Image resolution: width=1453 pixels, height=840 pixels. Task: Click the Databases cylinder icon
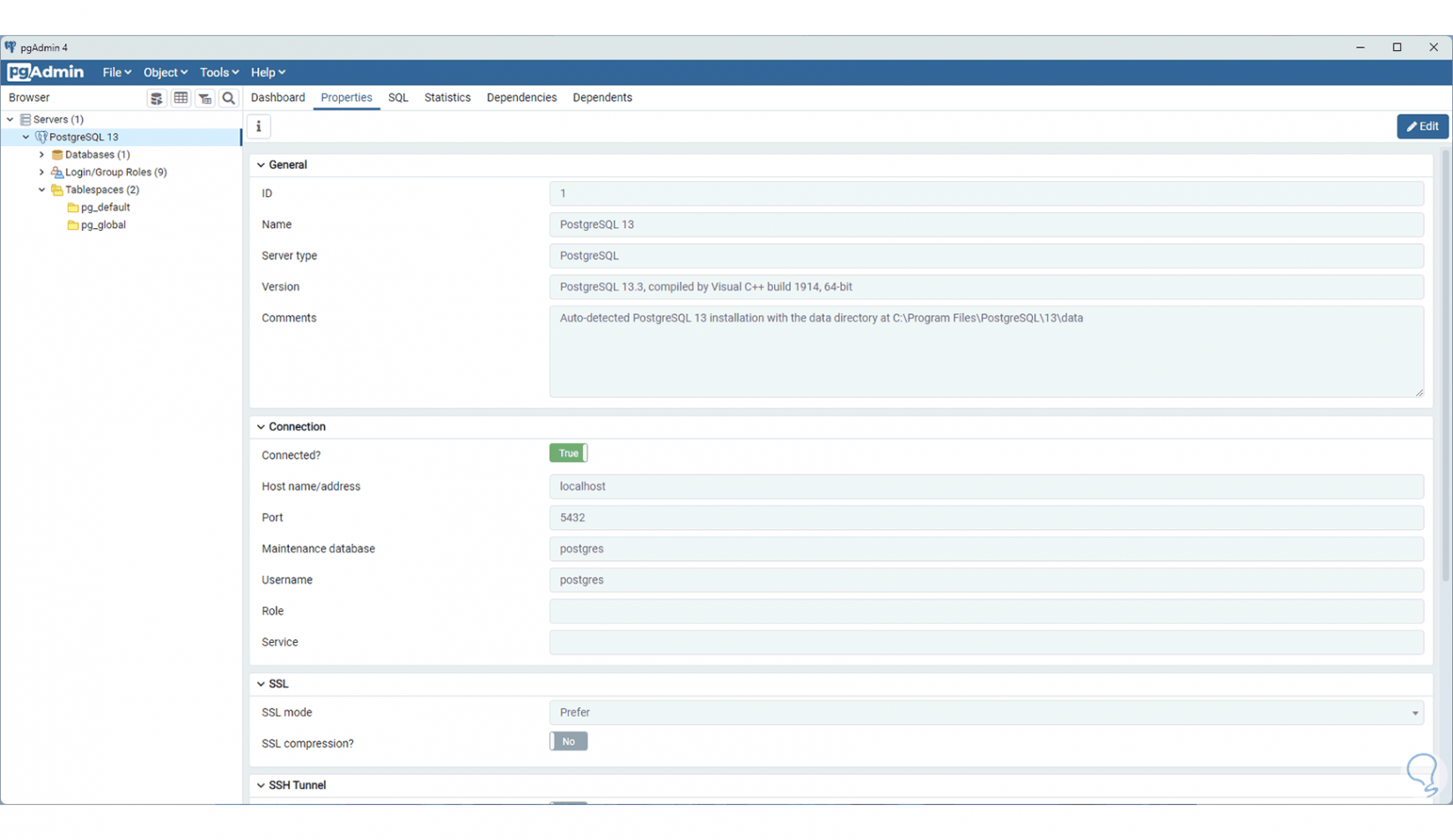(x=57, y=154)
